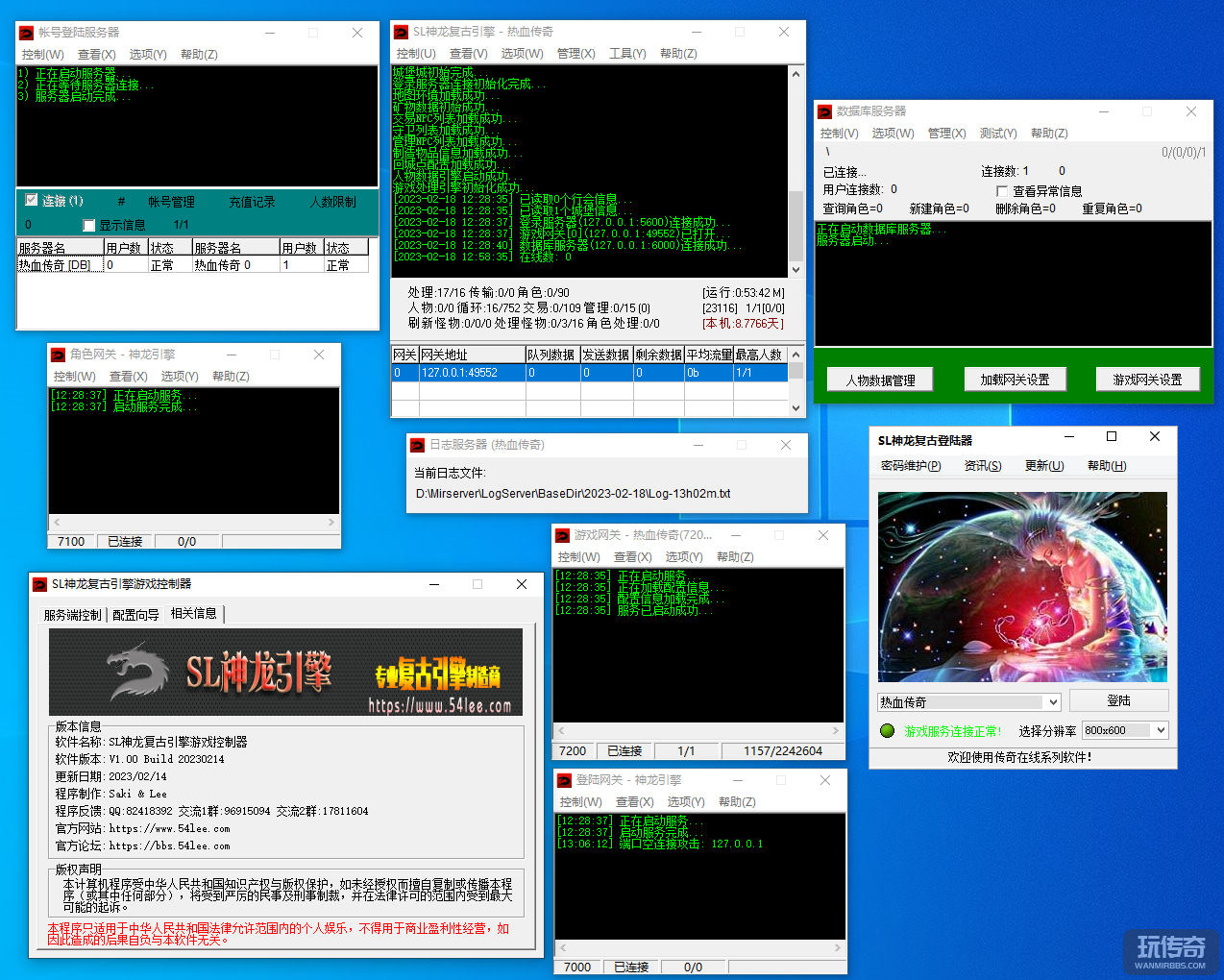1224x980 pixels.
Task: Open 查看(X) menu in 帐号登陆服务器
Action: click(96, 55)
